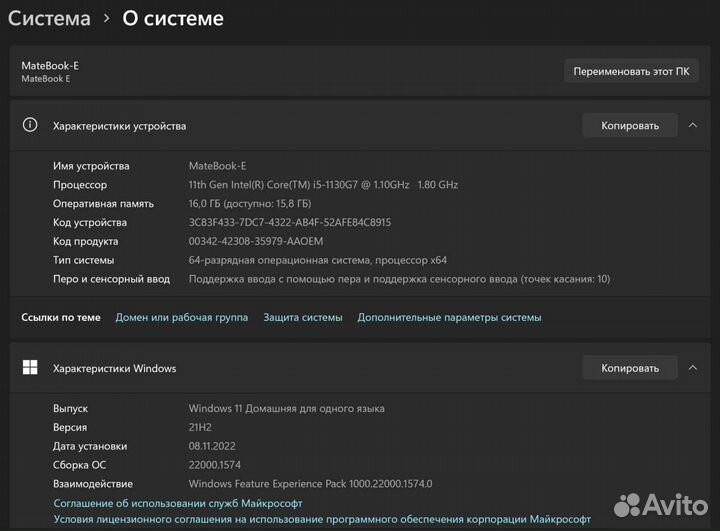The height and width of the screenshot is (531, 720).
Task: Go back to Система in the breadcrumb
Action: pos(49,19)
